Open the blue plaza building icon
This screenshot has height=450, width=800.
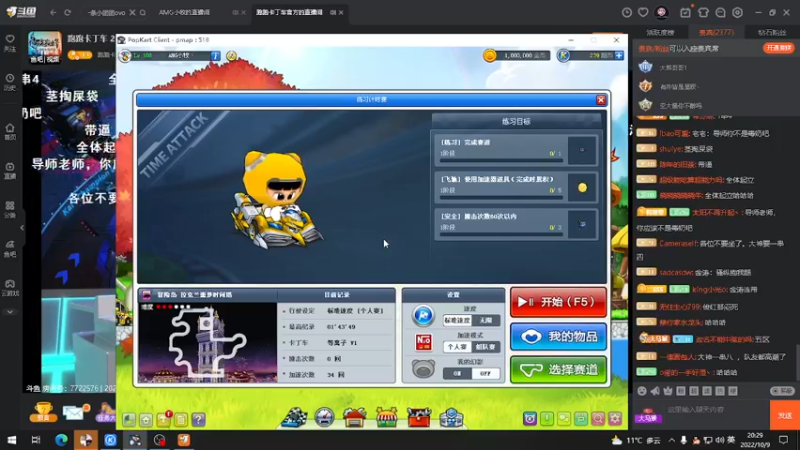click(x=451, y=417)
